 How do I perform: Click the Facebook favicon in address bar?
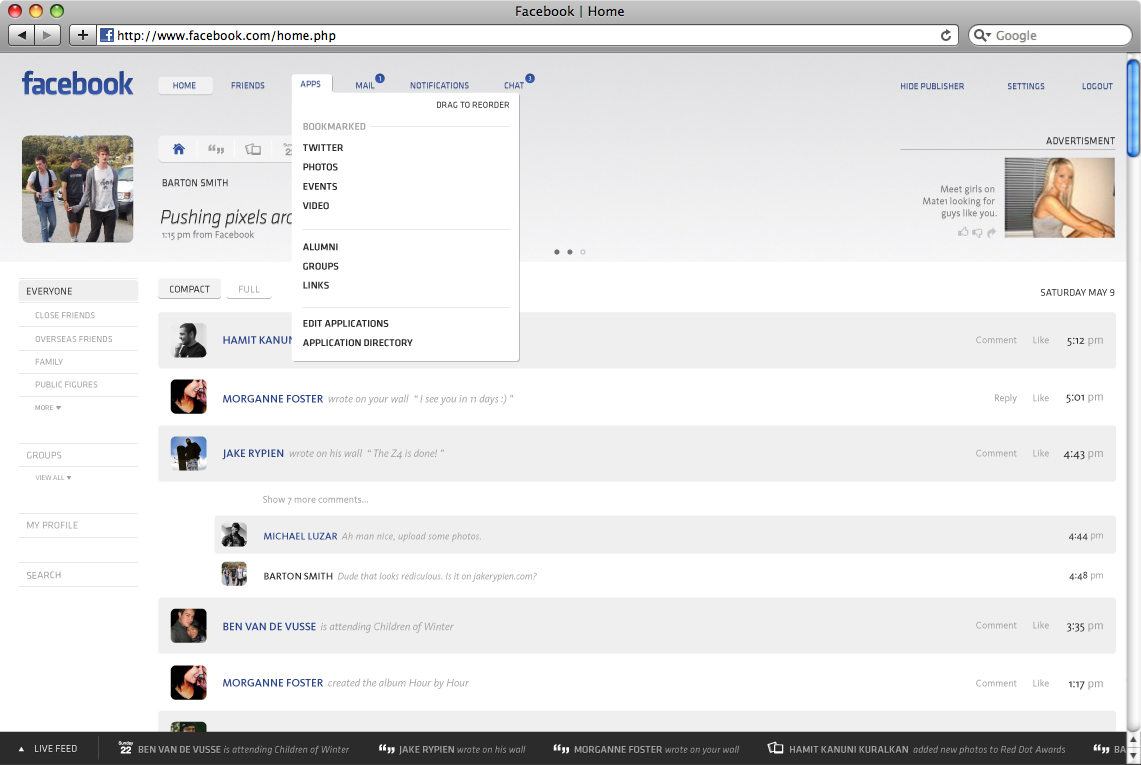pos(107,35)
